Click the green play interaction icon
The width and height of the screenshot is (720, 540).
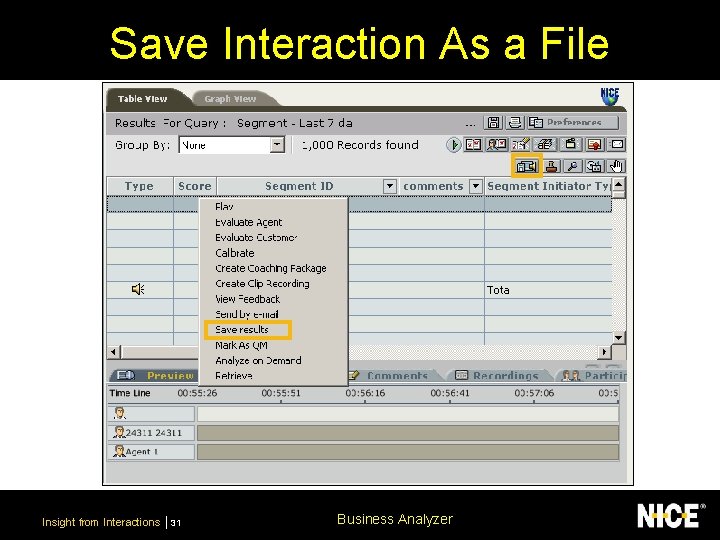453,145
